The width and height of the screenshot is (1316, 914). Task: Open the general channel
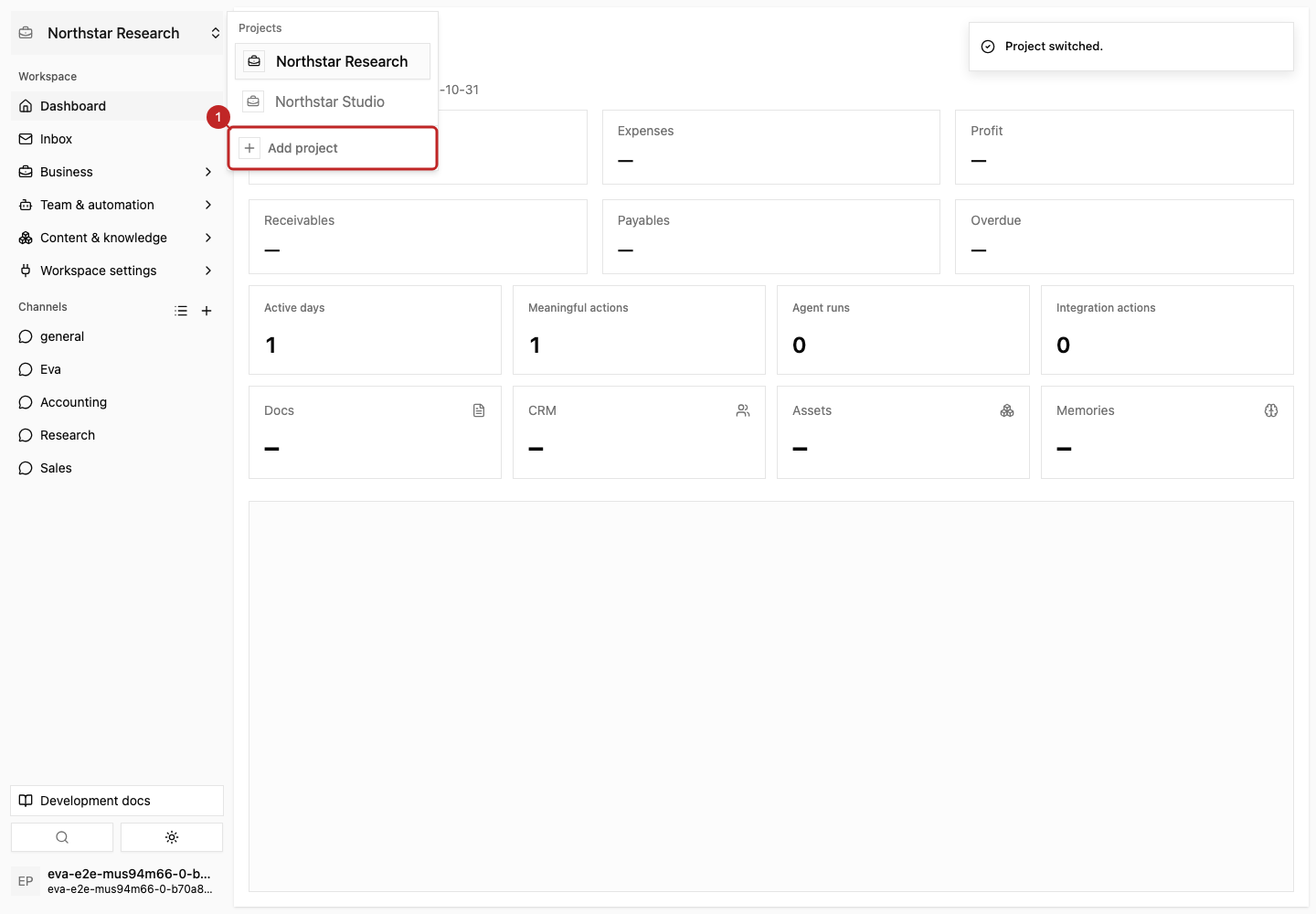(117, 336)
